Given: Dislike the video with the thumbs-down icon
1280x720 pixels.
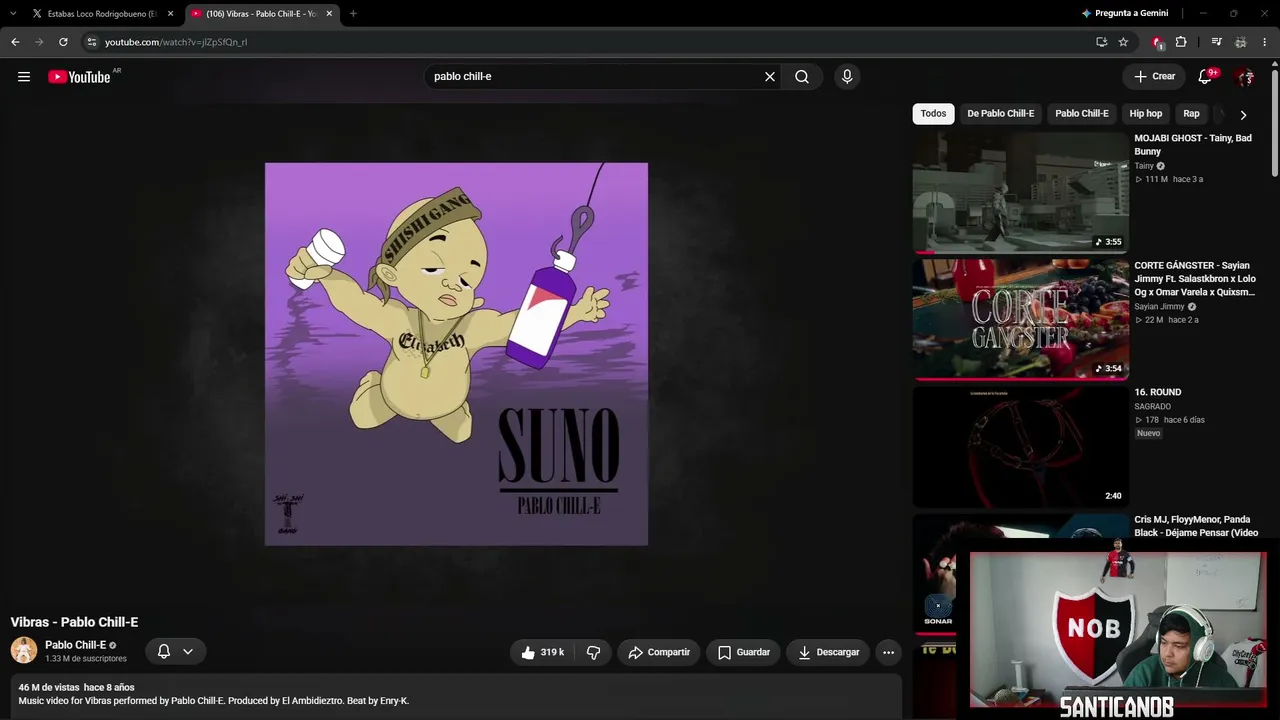Looking at the screenshot, I should 593,652.
